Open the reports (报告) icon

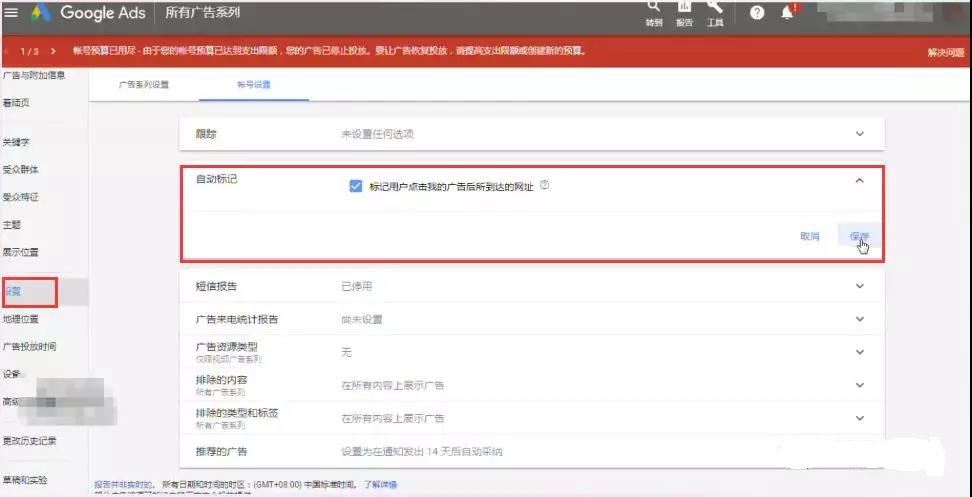(x=684, y=12)
